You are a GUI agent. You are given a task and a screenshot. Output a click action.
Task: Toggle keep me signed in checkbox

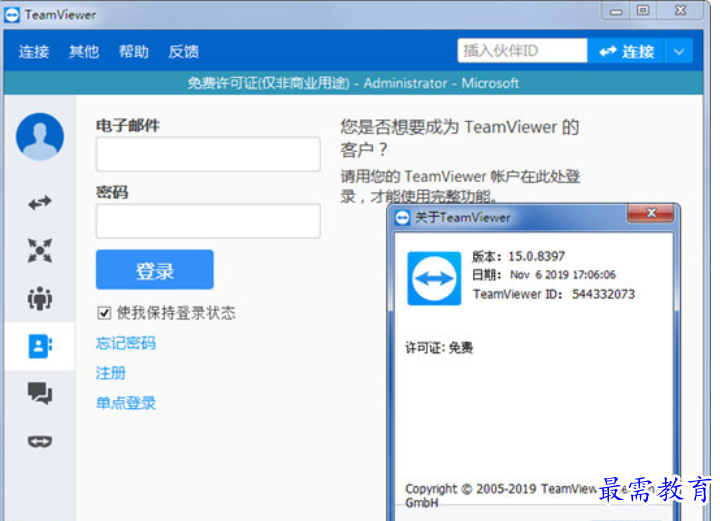[x=104, y=313]
